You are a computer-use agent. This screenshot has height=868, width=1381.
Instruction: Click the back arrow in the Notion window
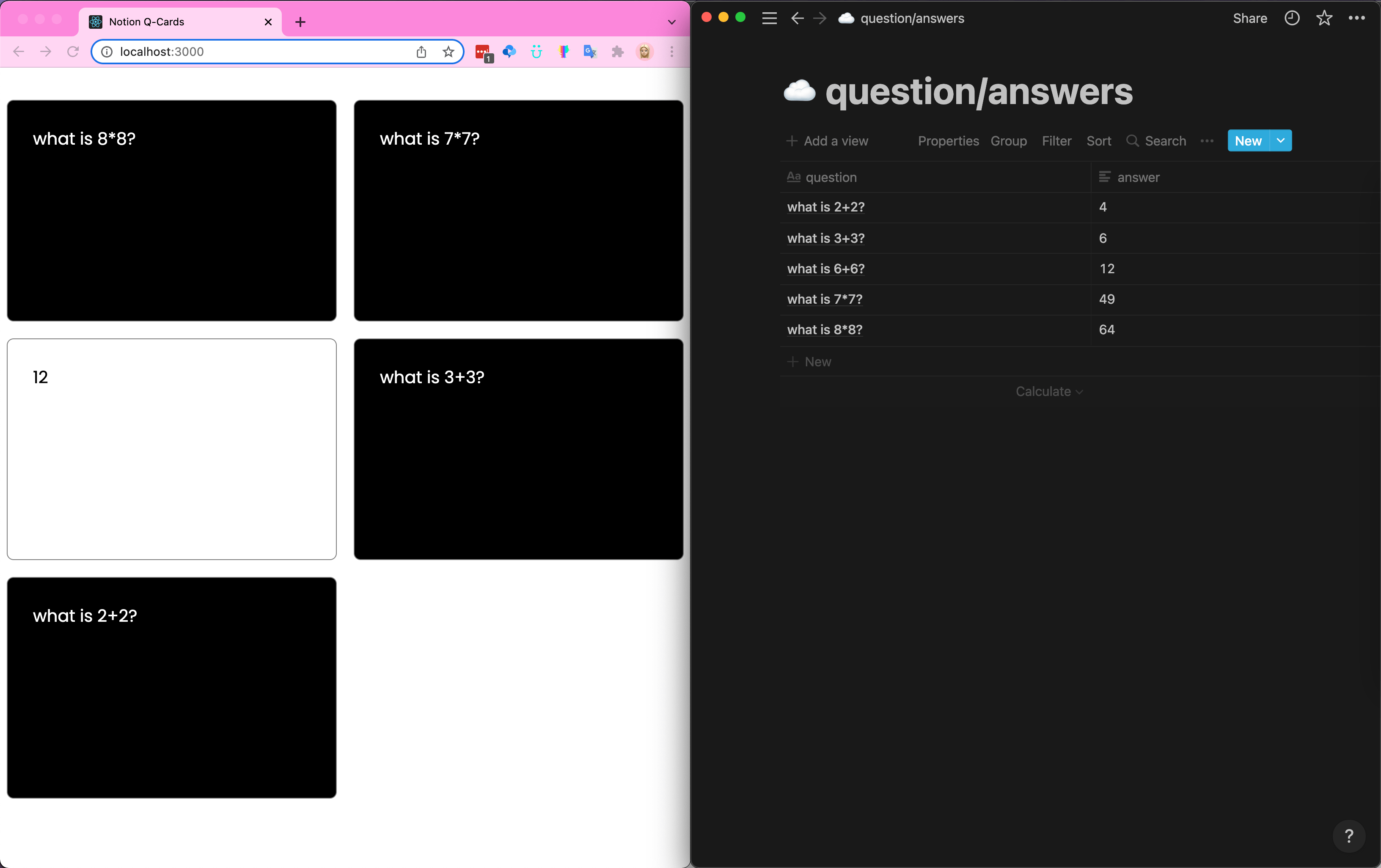pos(797,18)
